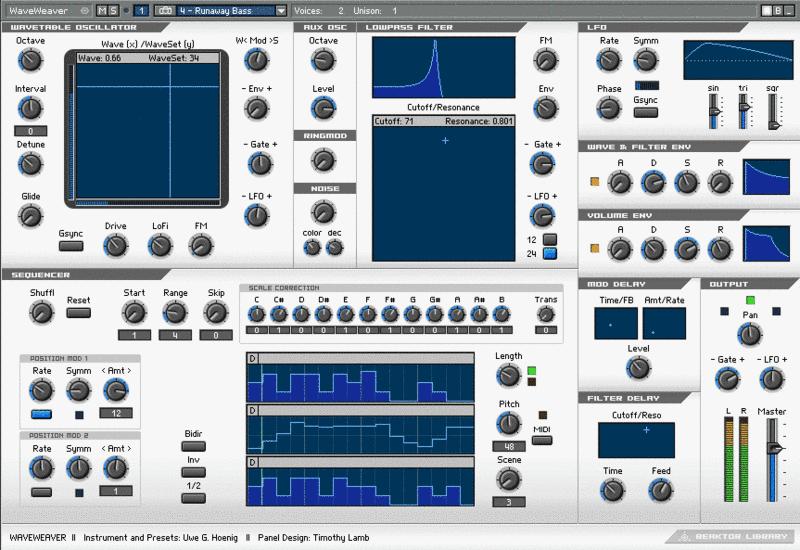Click the right blue square above Pan knob

click(x=776, y=311)
